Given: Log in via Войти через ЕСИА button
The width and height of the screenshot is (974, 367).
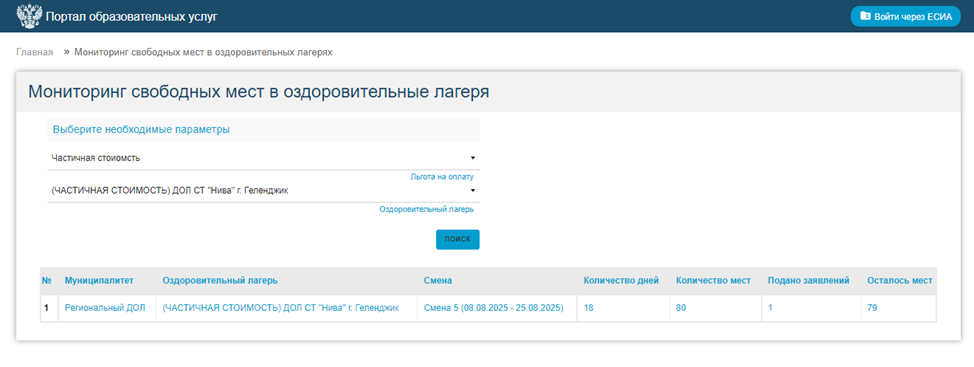Looking at the screenshot, I should [905, 17].
